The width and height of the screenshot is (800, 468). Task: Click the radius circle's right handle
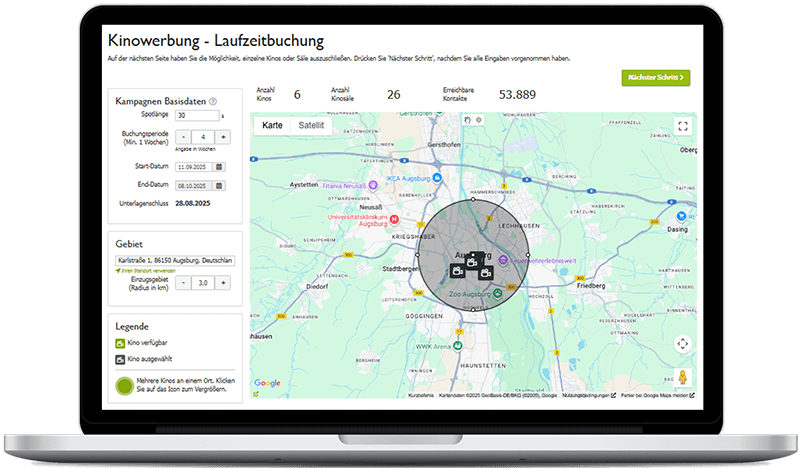coord(528,255)
